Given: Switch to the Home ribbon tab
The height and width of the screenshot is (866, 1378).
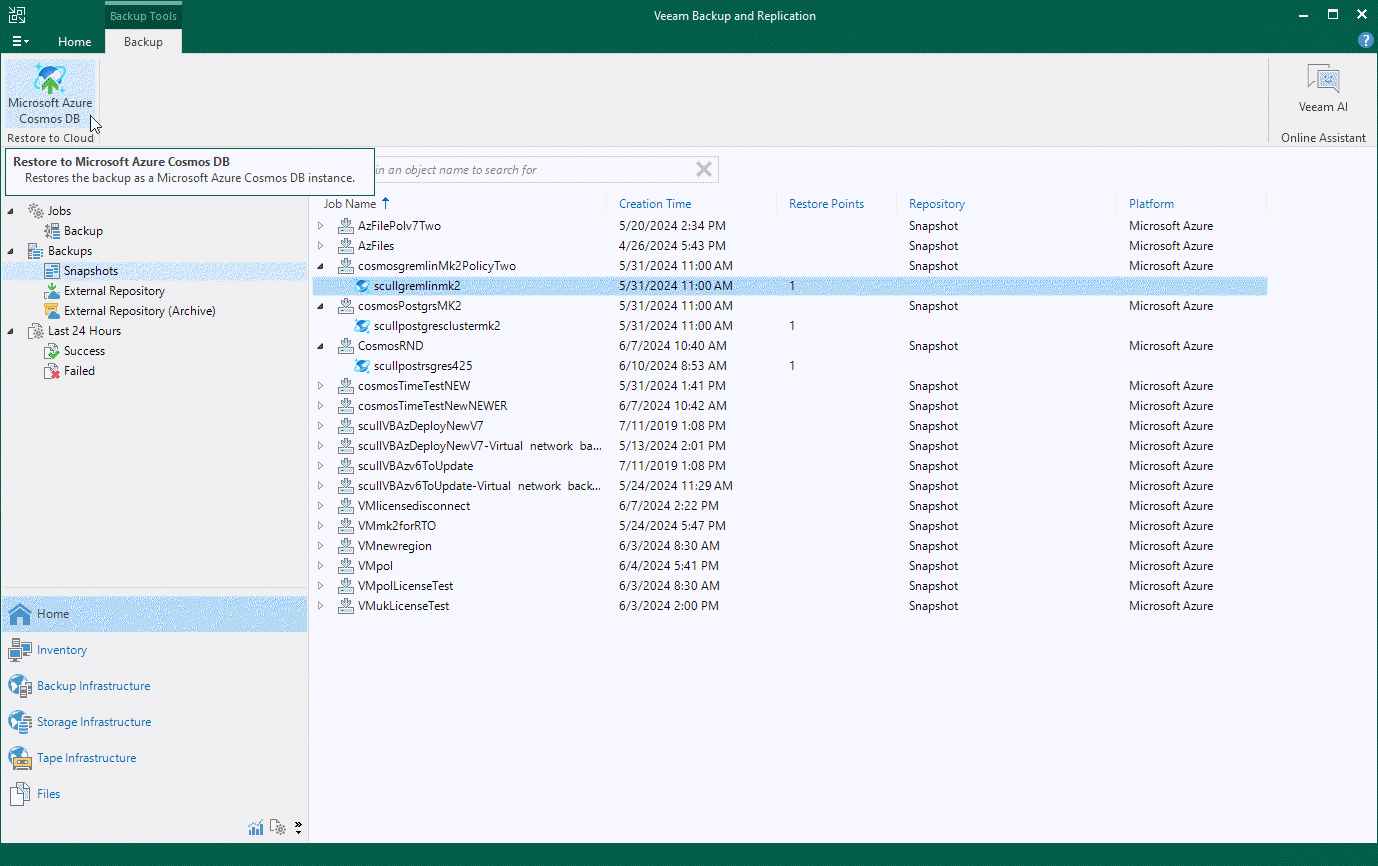Looking at the screenshot, I should click(x=75, y=42).
